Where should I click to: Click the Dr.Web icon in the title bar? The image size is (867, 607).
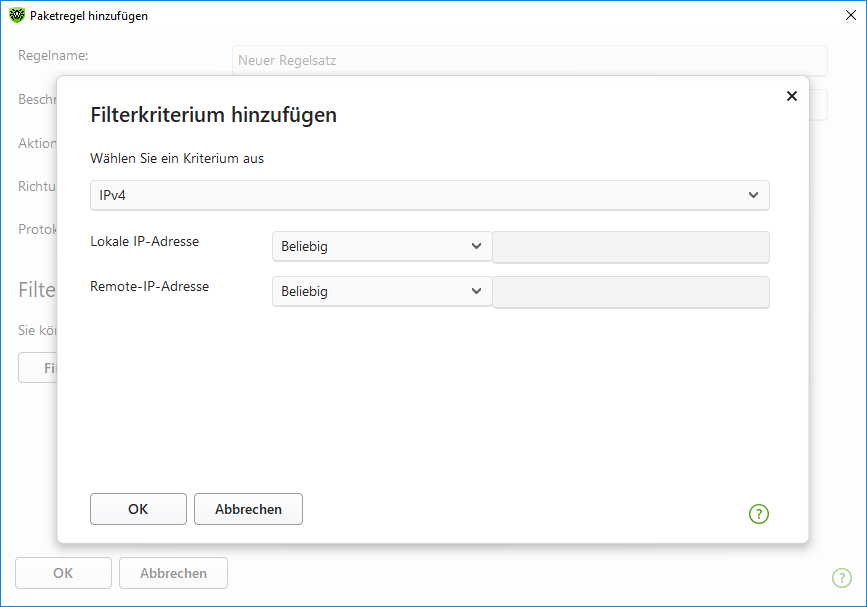tap(17, 15)
